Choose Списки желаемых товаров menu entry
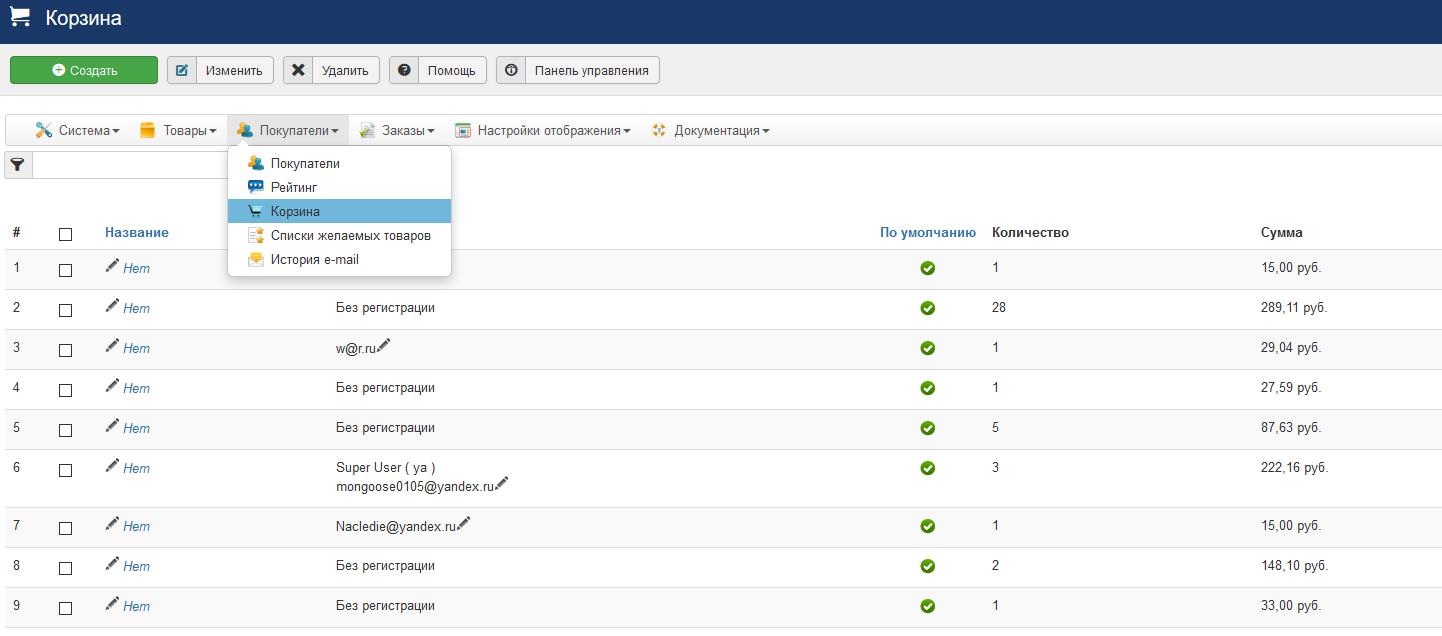The height and width of the screenshot is (636, 1442). click(350, 235)
